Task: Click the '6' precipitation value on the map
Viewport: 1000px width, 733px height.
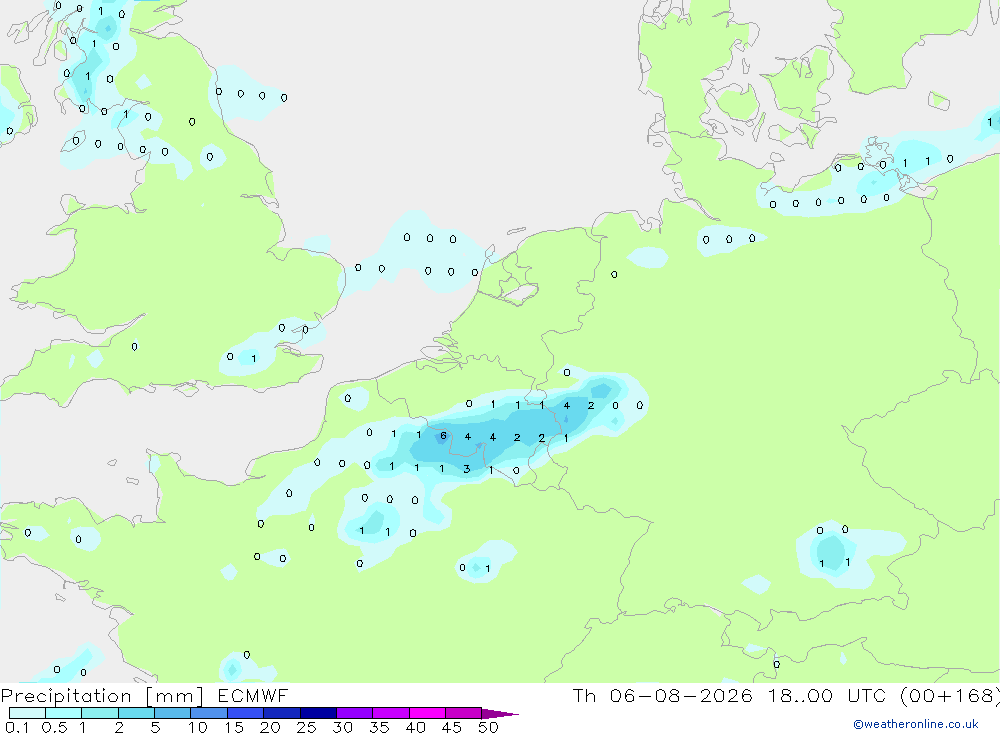Action: point(443,436)
